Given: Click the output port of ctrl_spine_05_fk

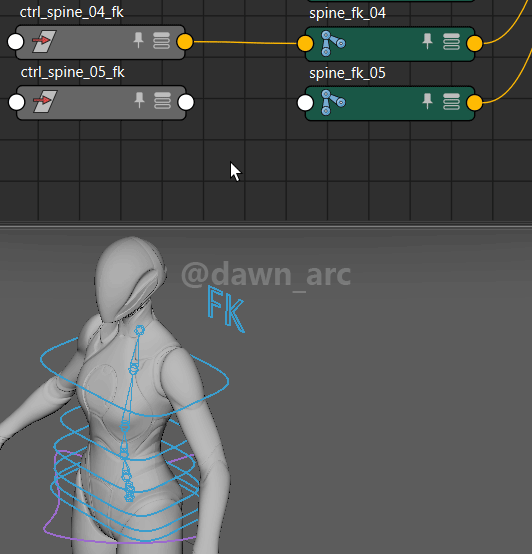Looking at the screenshot, I should pyautogui.click(x=186, y=102).
